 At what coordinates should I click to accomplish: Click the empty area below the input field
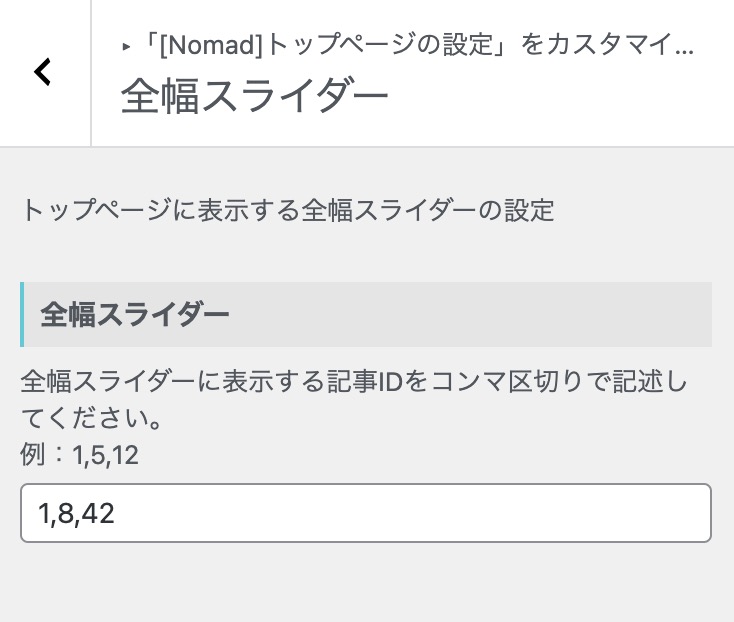366,585
